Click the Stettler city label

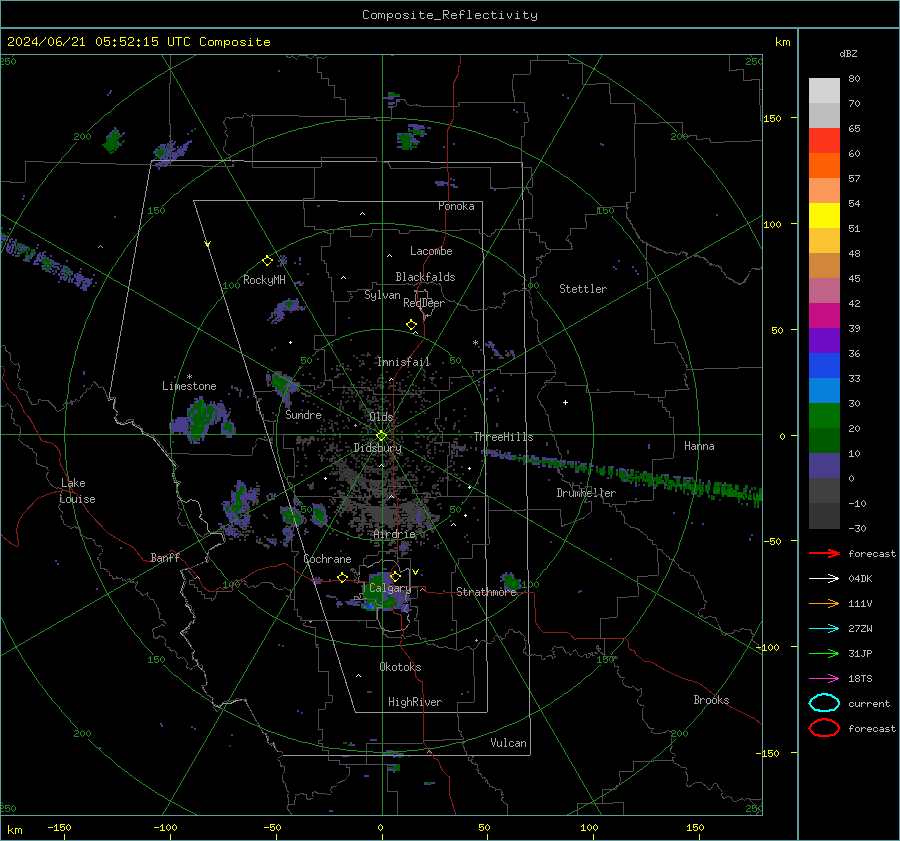(x=583, y=289)
